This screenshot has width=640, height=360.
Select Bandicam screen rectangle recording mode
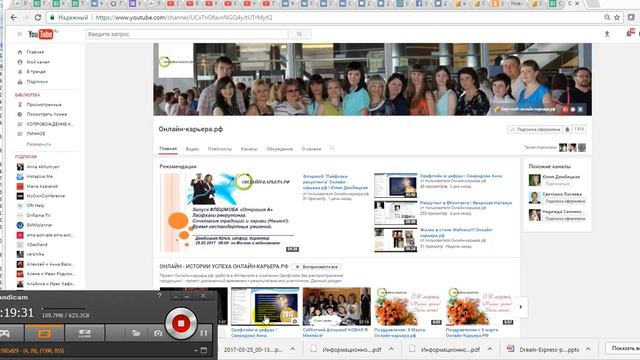tap(44, 333)
